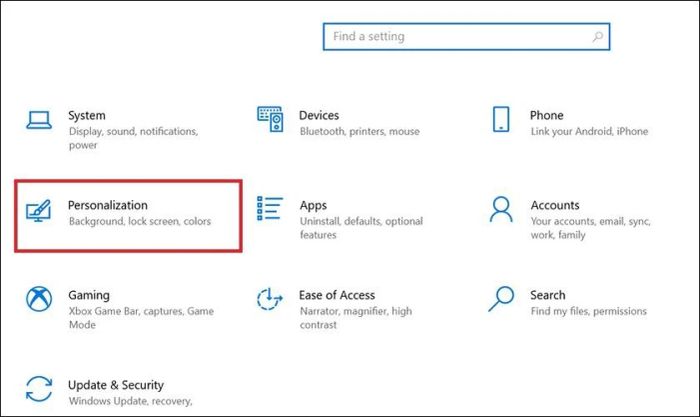Click the magnifier in the search box
Viewport: 700px width, 417px height.
point(597,37)
